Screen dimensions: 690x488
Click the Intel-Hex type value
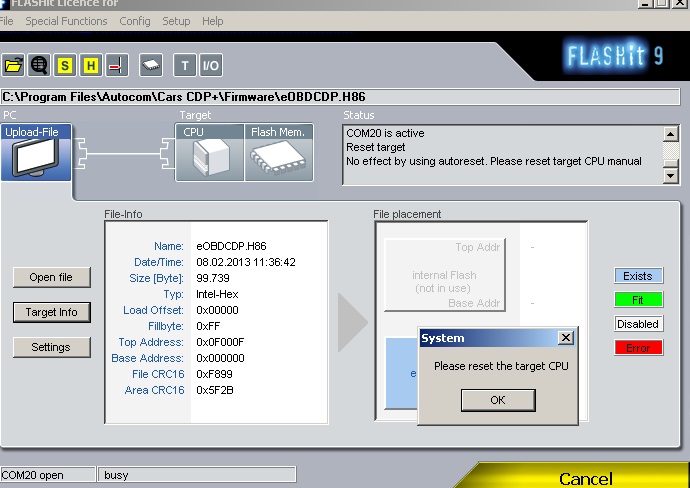tap(217, 294)
